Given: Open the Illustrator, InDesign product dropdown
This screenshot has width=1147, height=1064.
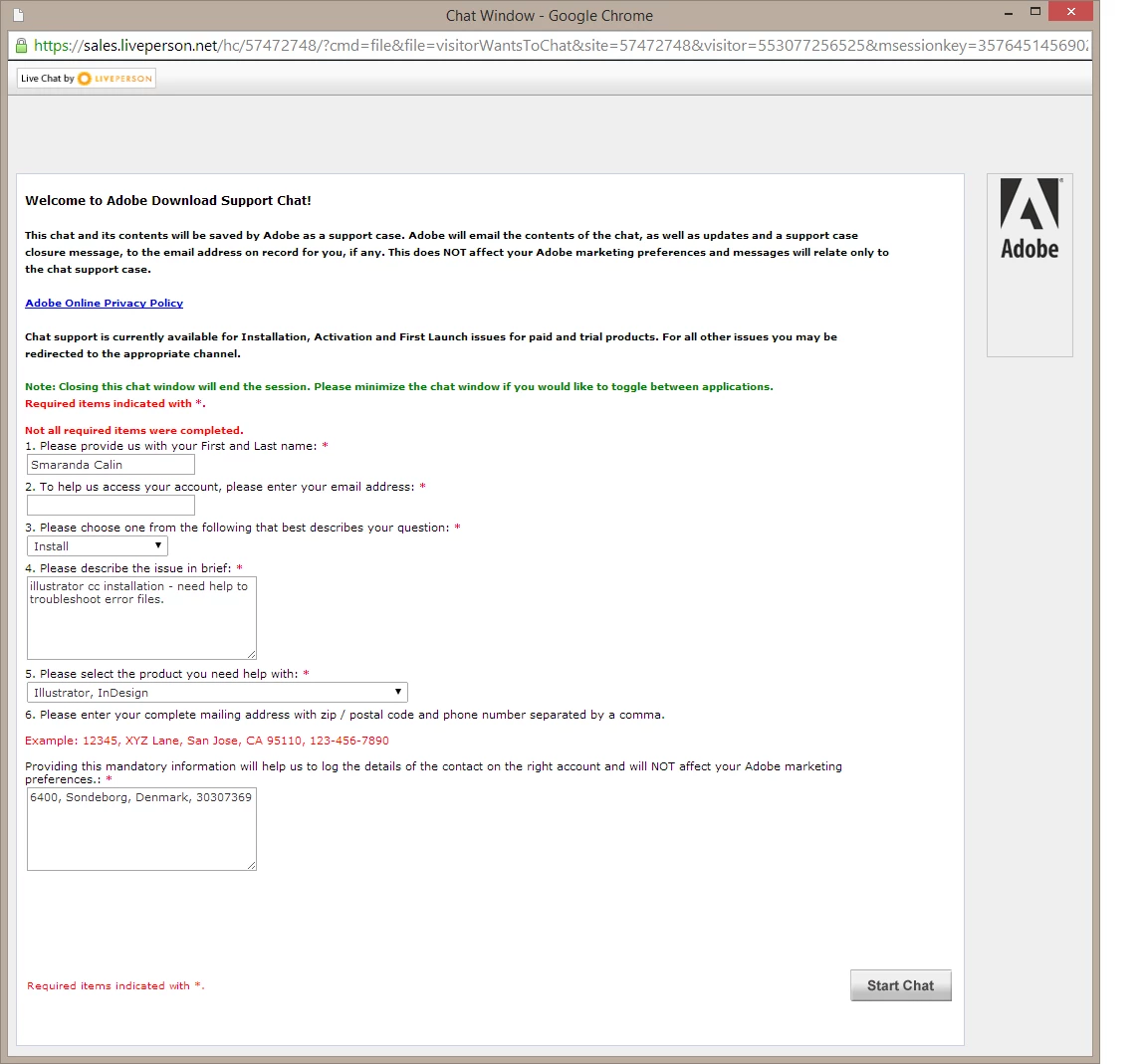Looking at the screenshot, I should (217, 693).
